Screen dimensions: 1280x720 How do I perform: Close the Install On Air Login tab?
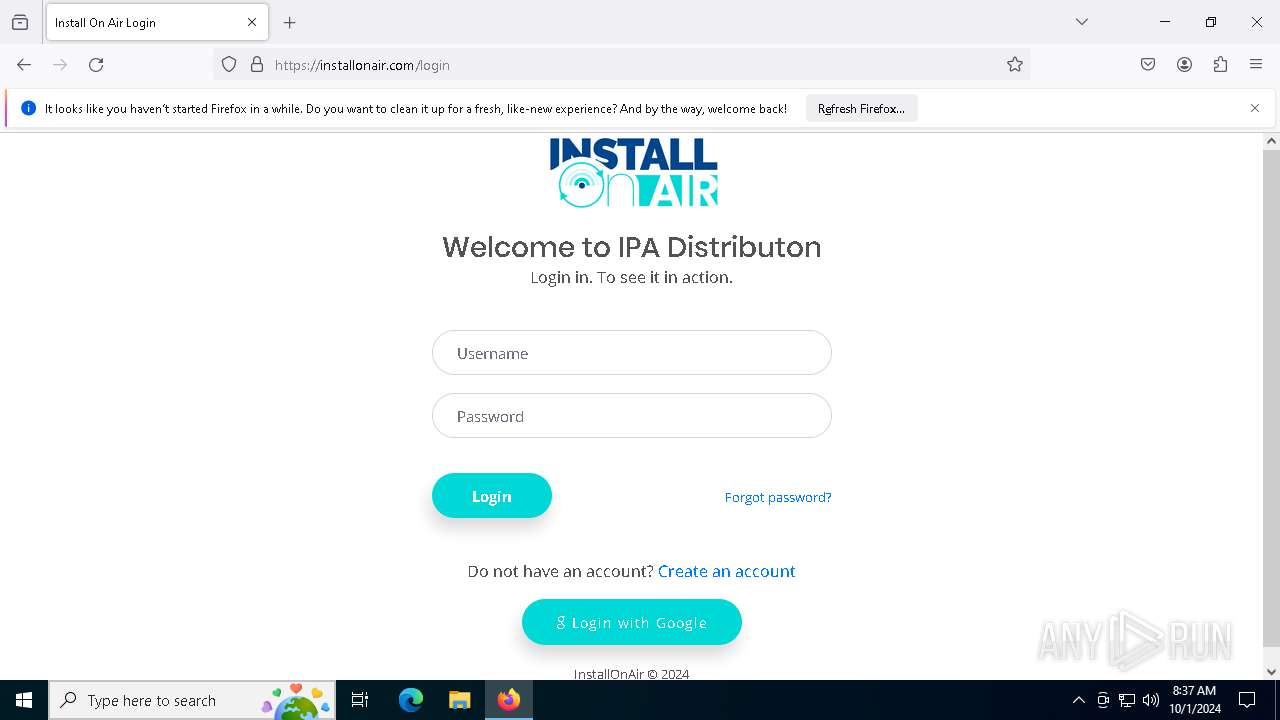(252, 22)
